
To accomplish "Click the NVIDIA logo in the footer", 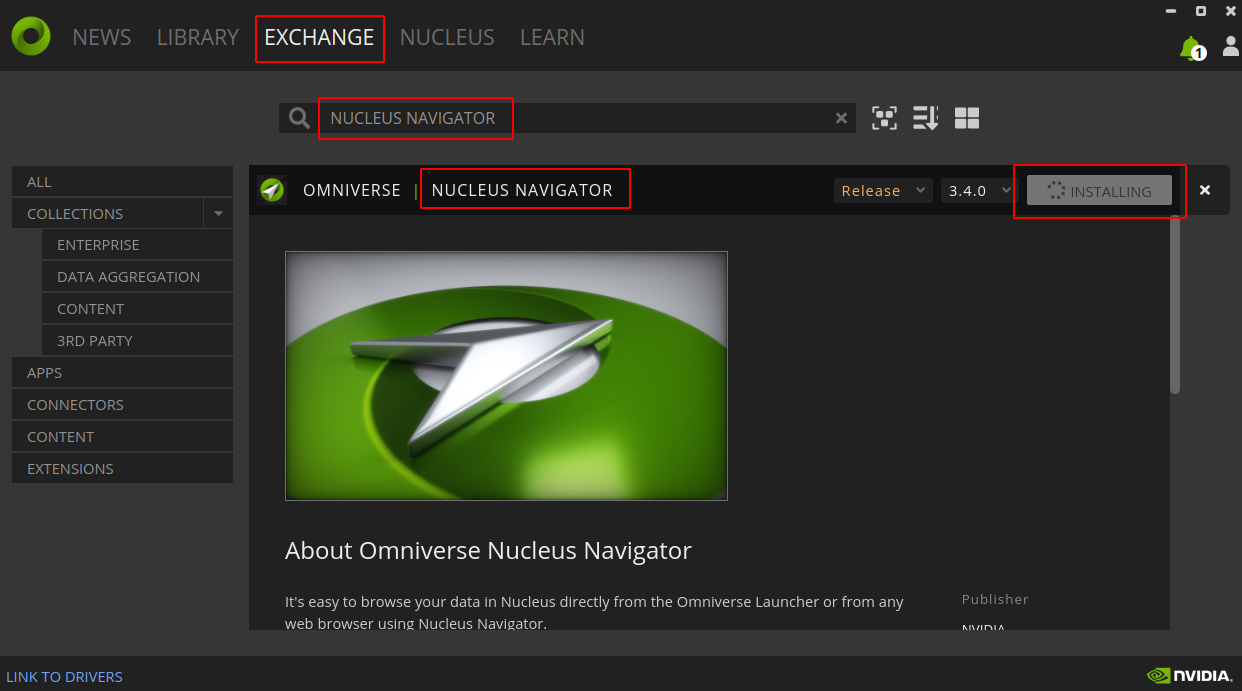I will pos(1191,676).
